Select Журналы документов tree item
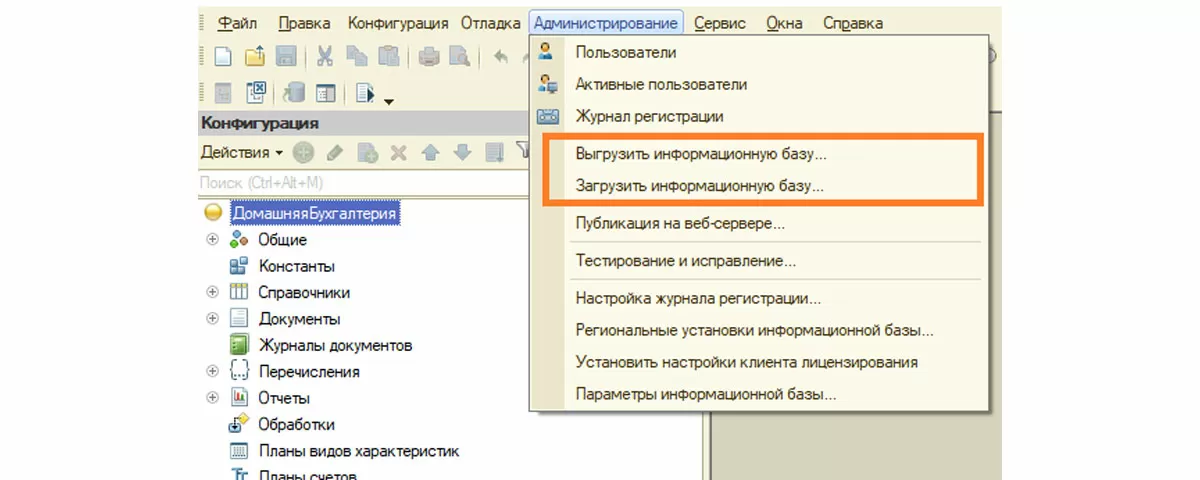The height and width of the screenshot is (480, 1200). coord(335,345)
